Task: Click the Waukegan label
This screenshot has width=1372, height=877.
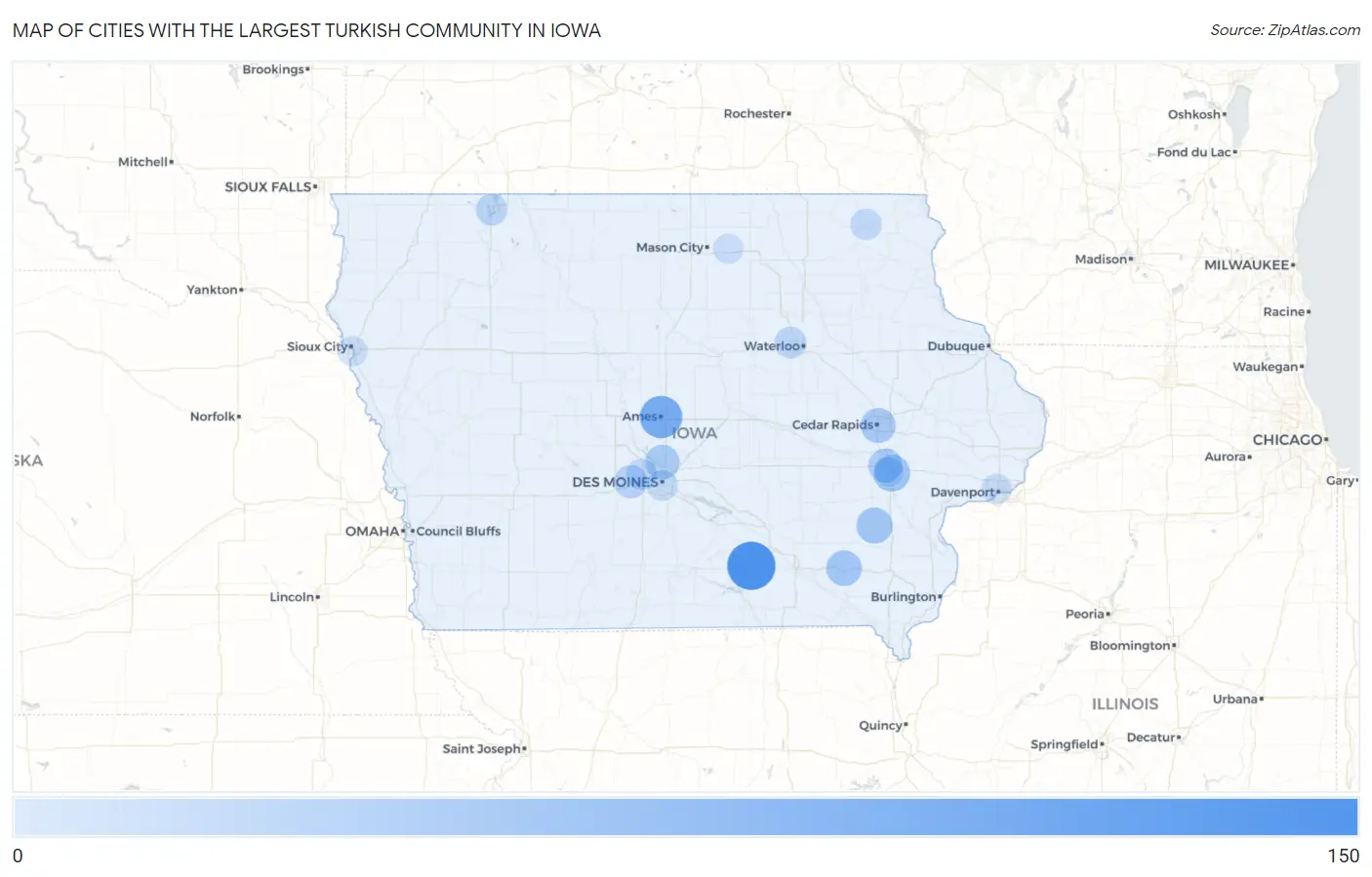Action: pyautogui.click(x=1266, y=367)
